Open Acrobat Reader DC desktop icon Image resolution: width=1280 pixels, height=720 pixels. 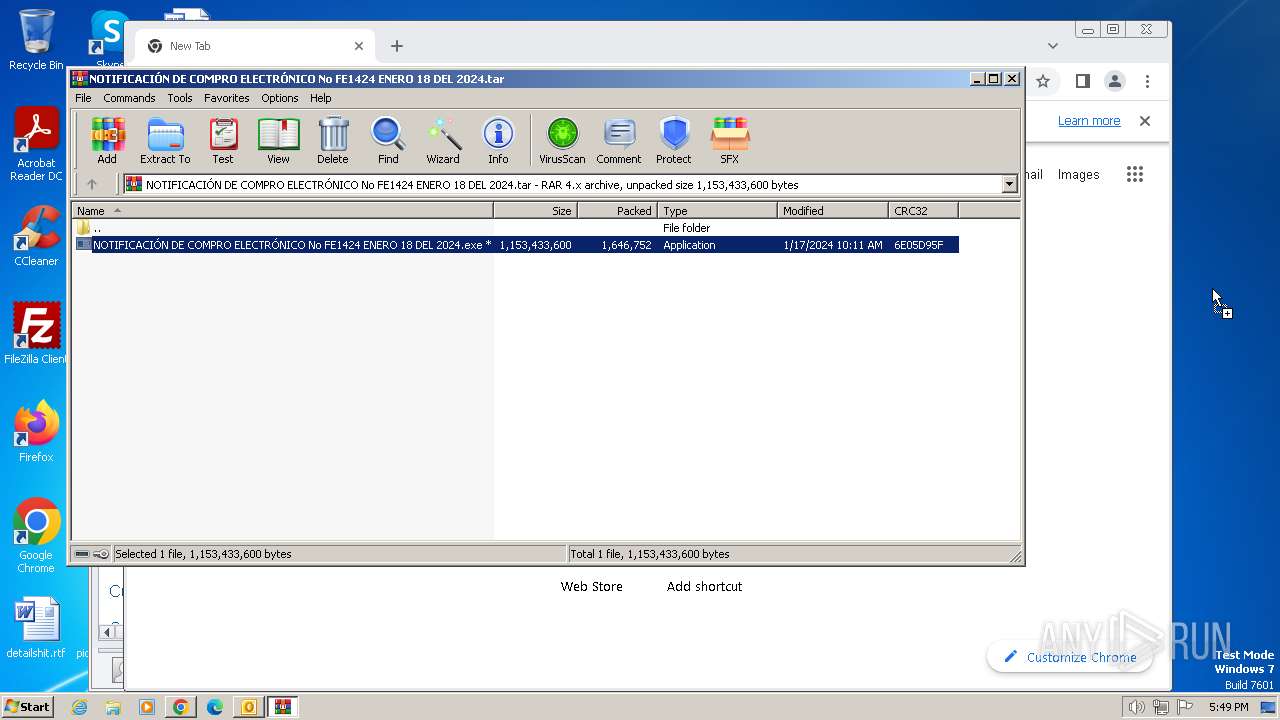coord(36,145)
